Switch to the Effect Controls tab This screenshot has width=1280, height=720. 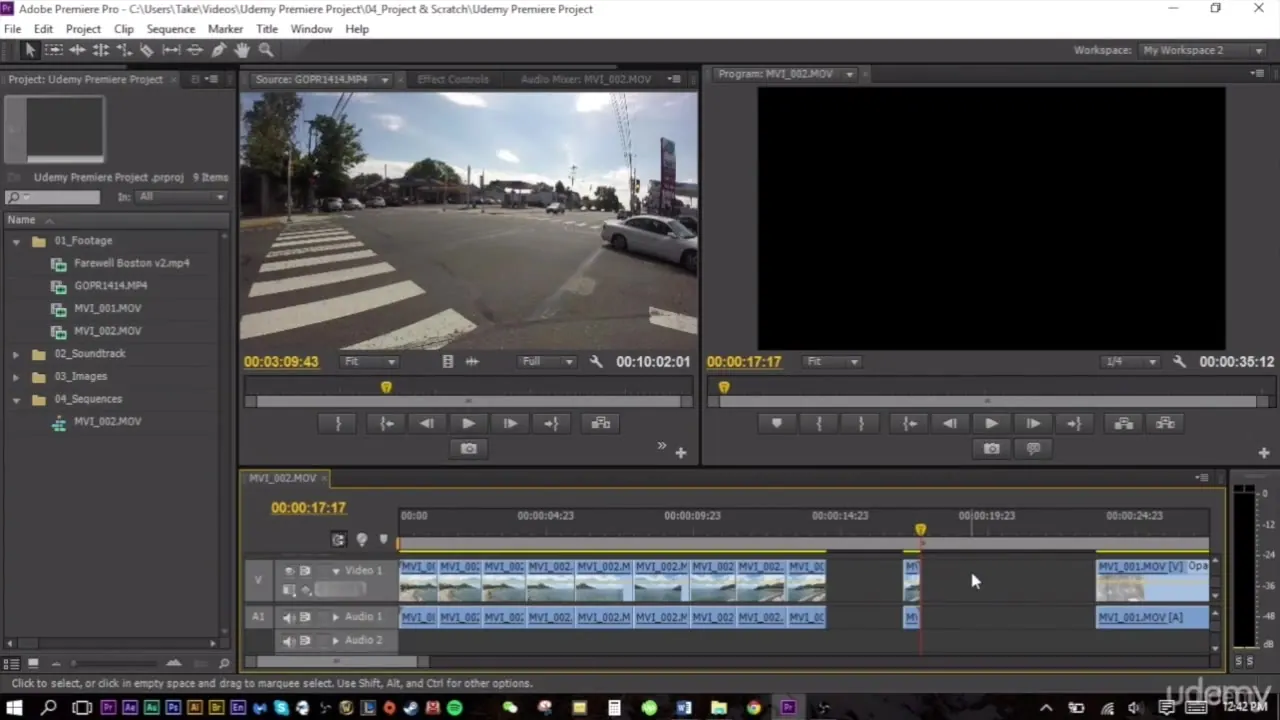[x=453, y=79]
